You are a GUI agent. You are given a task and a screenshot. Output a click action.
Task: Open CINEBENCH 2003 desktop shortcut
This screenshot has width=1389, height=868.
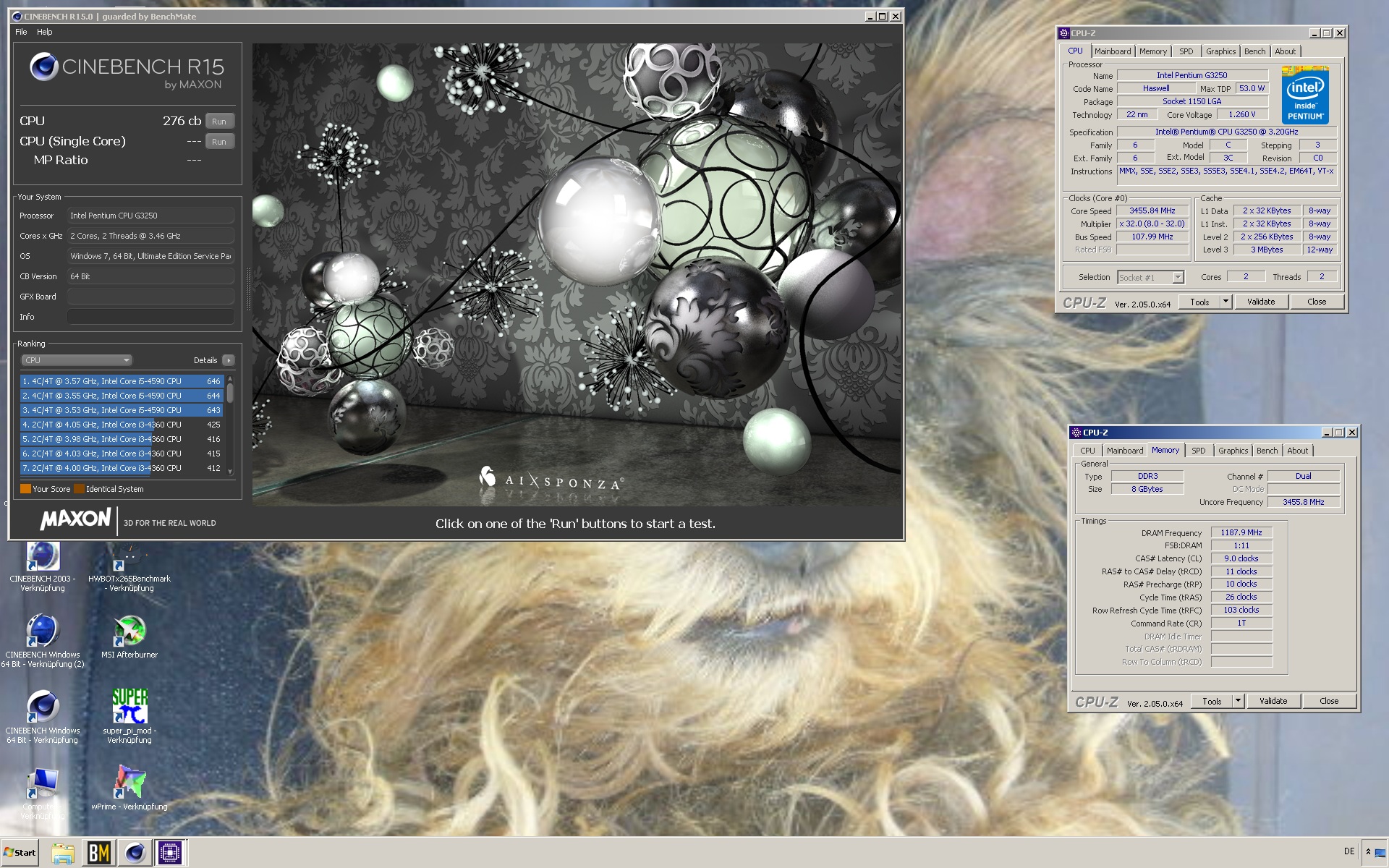point(43,566)
